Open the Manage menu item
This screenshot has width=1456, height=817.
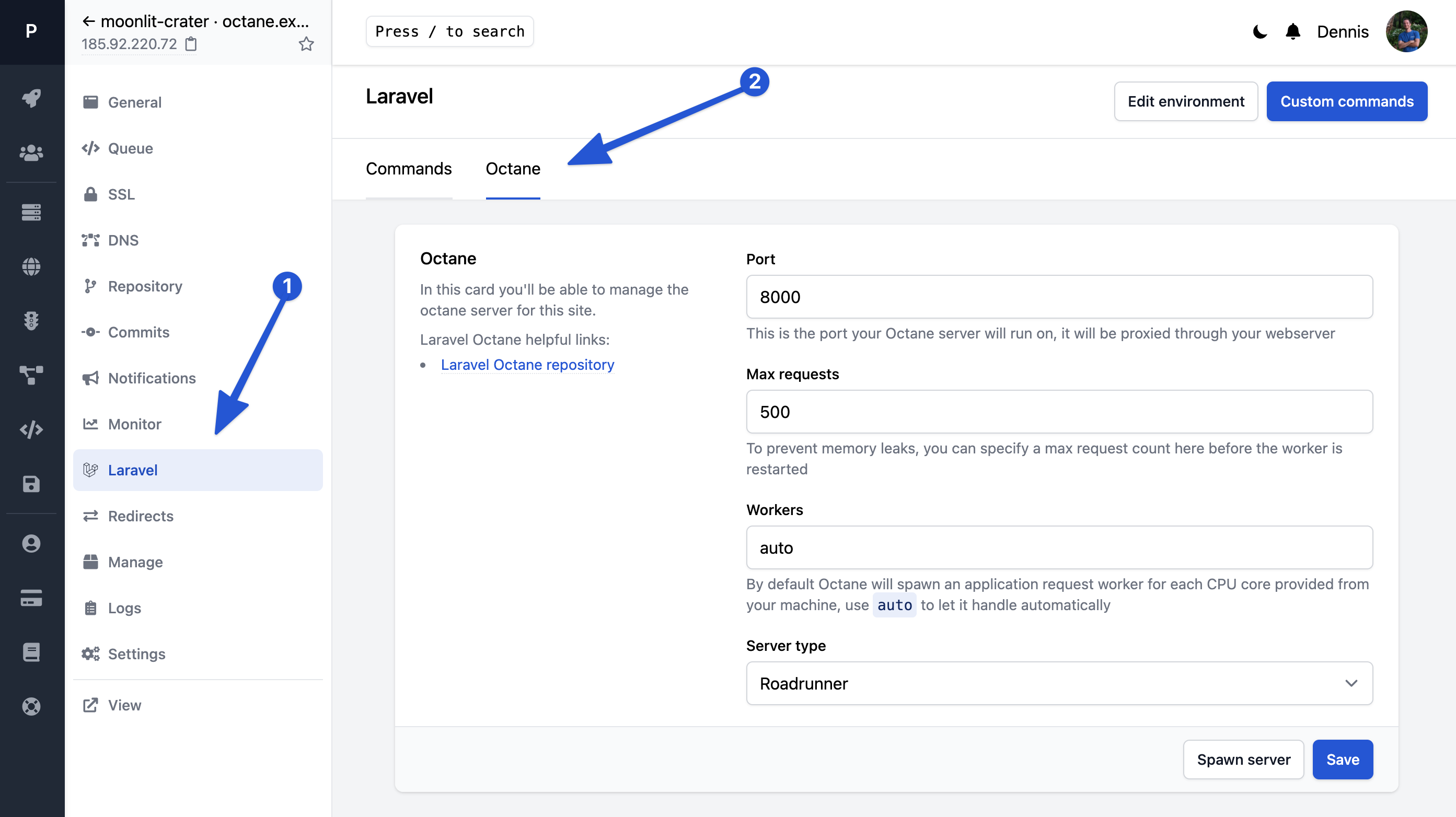pos(198,562)
